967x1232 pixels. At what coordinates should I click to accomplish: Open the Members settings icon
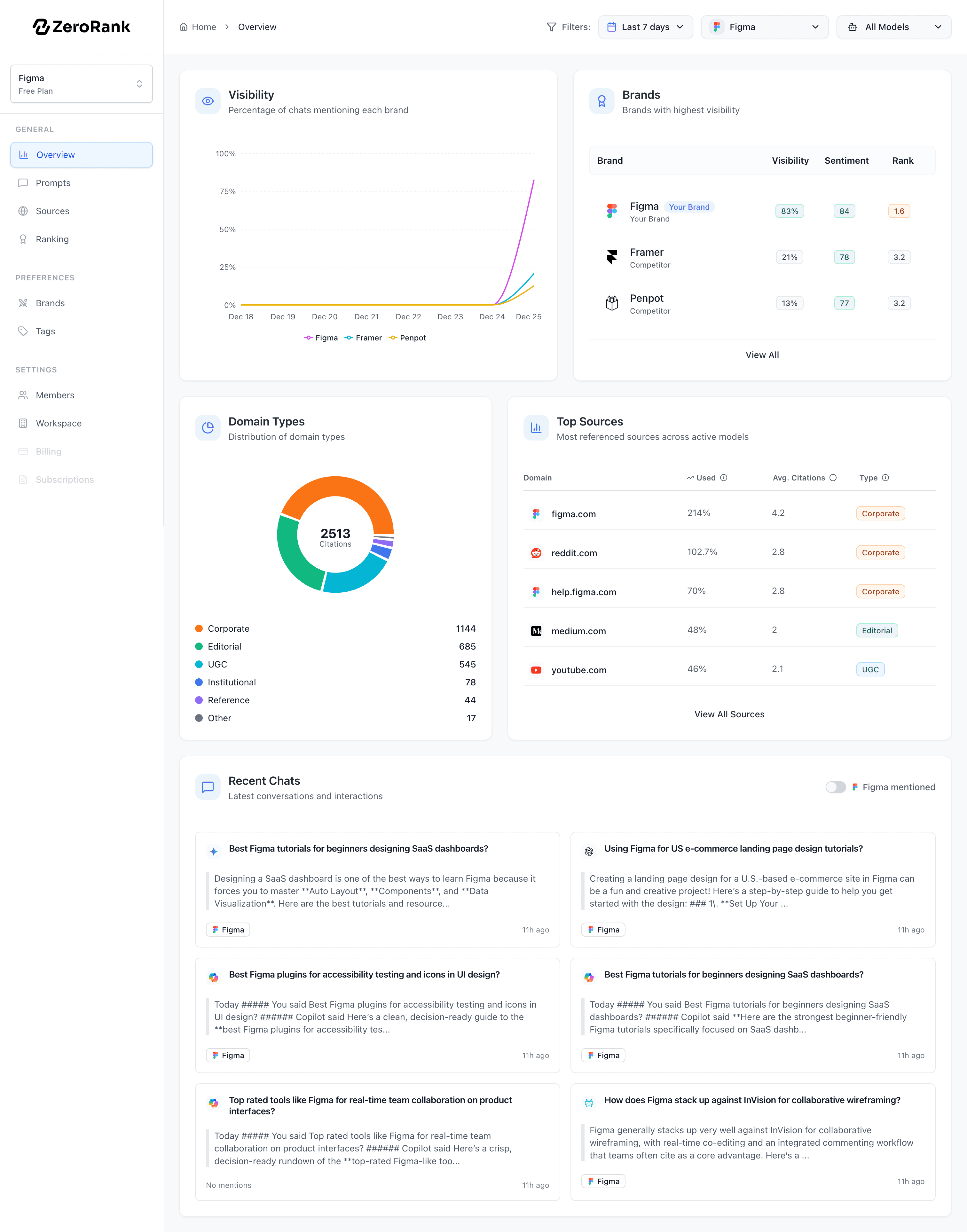point(23,395)
